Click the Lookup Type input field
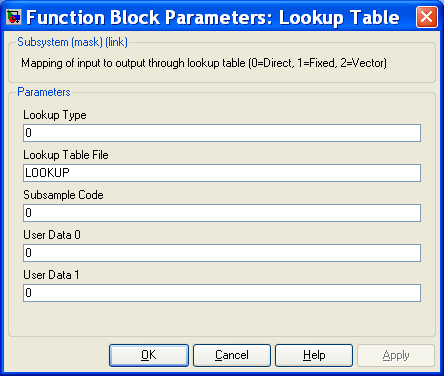This screenshot has width=444, height=376. tap(222, 133)
